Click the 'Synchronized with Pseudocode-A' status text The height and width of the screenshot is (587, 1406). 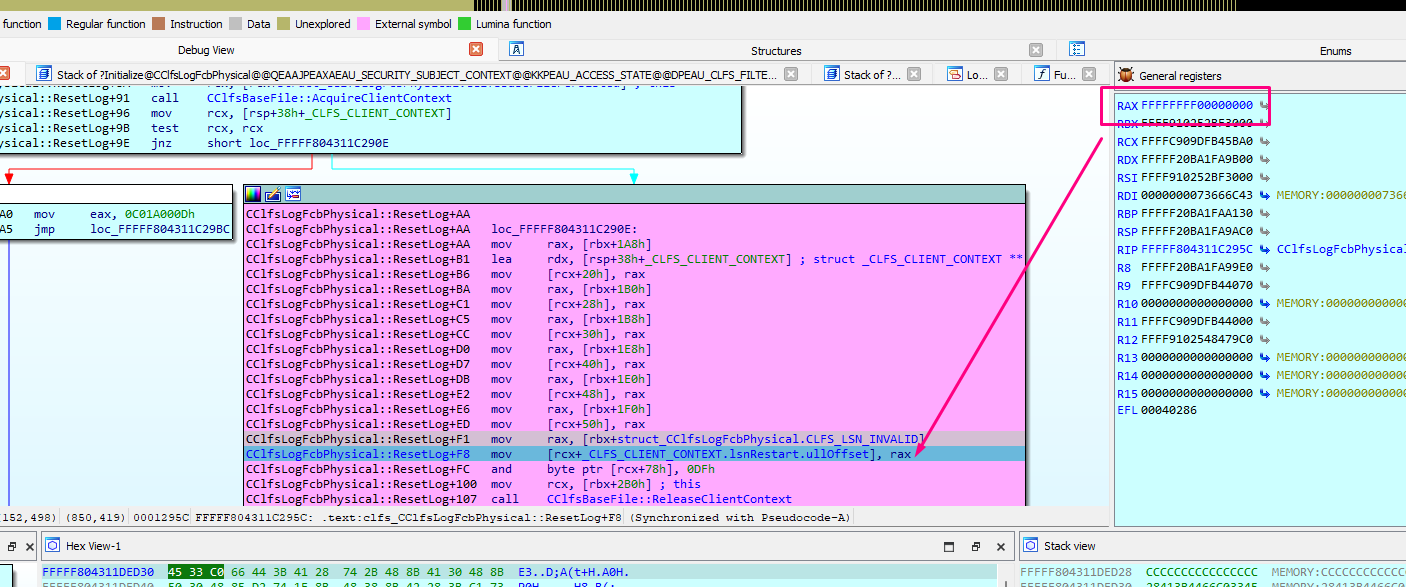(738, 518)
